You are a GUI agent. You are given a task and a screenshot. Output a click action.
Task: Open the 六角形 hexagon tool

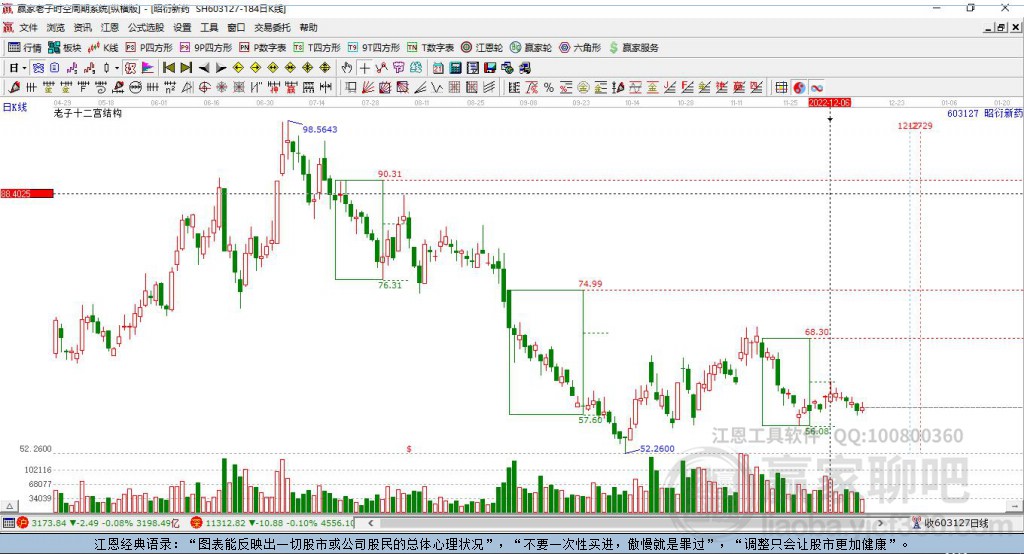point(580,48)
